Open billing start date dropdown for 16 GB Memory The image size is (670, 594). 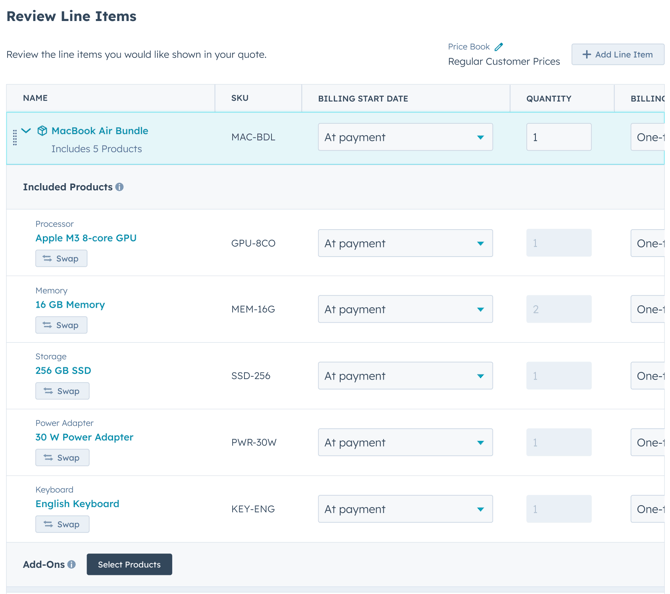click(404, 310)
